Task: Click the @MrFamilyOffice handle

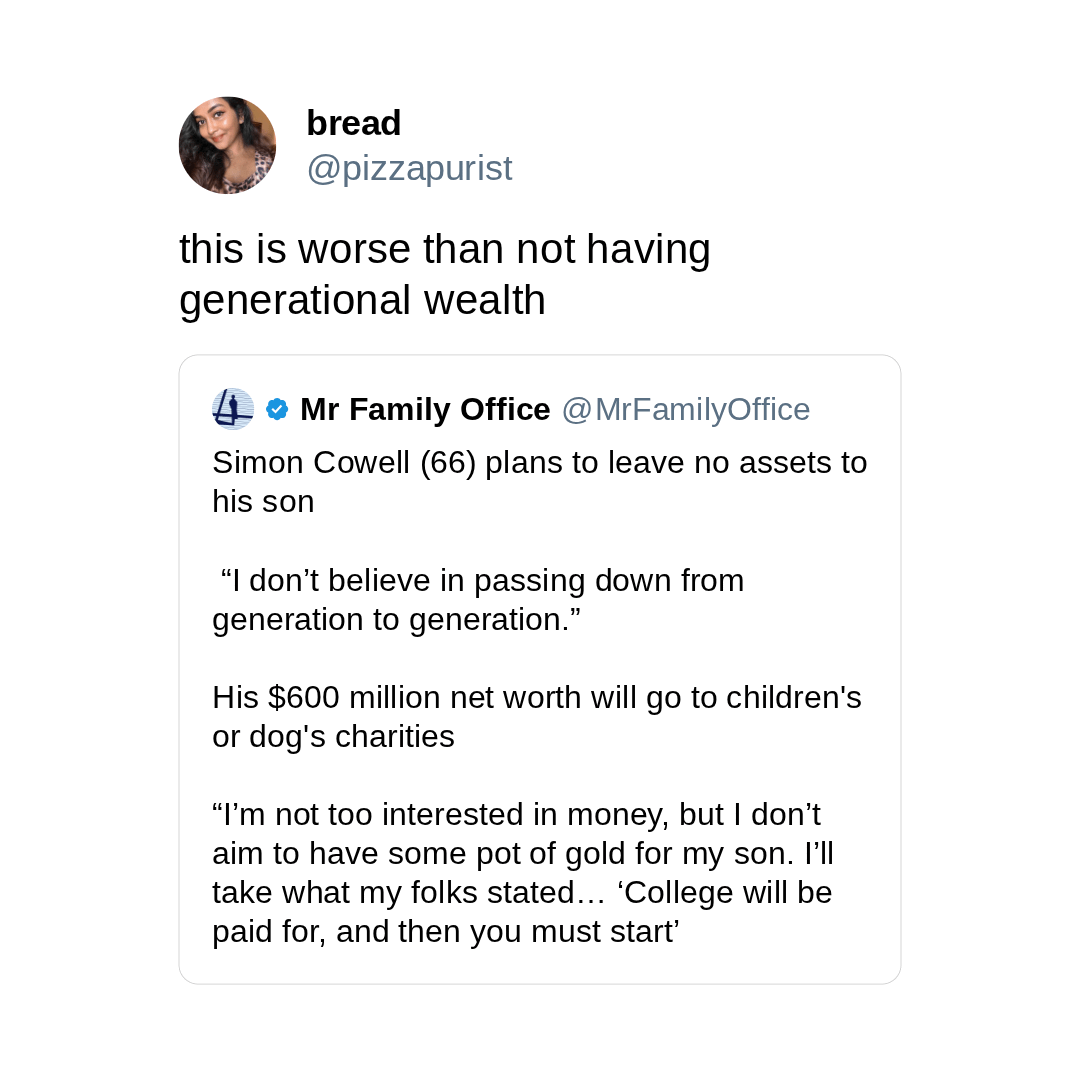Action: [685, 409]
